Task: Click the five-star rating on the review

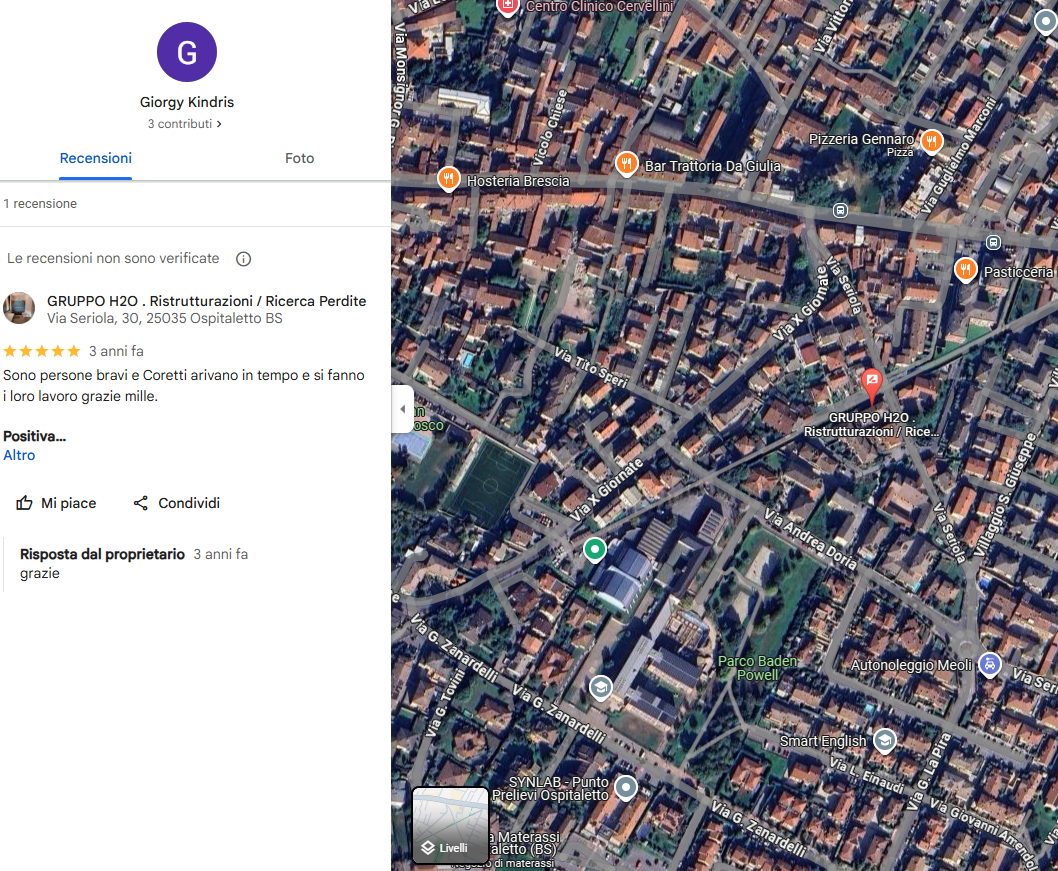Action: [x=42, y=351]
